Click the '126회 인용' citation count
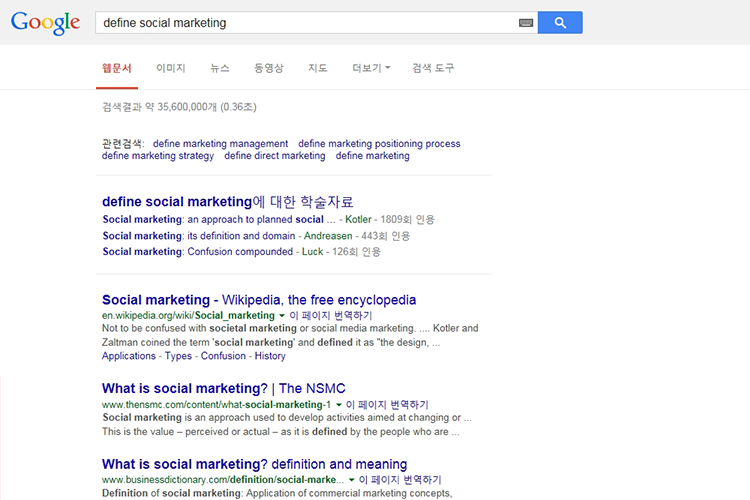This screenshot has height=500, width=750. point(356,252)
